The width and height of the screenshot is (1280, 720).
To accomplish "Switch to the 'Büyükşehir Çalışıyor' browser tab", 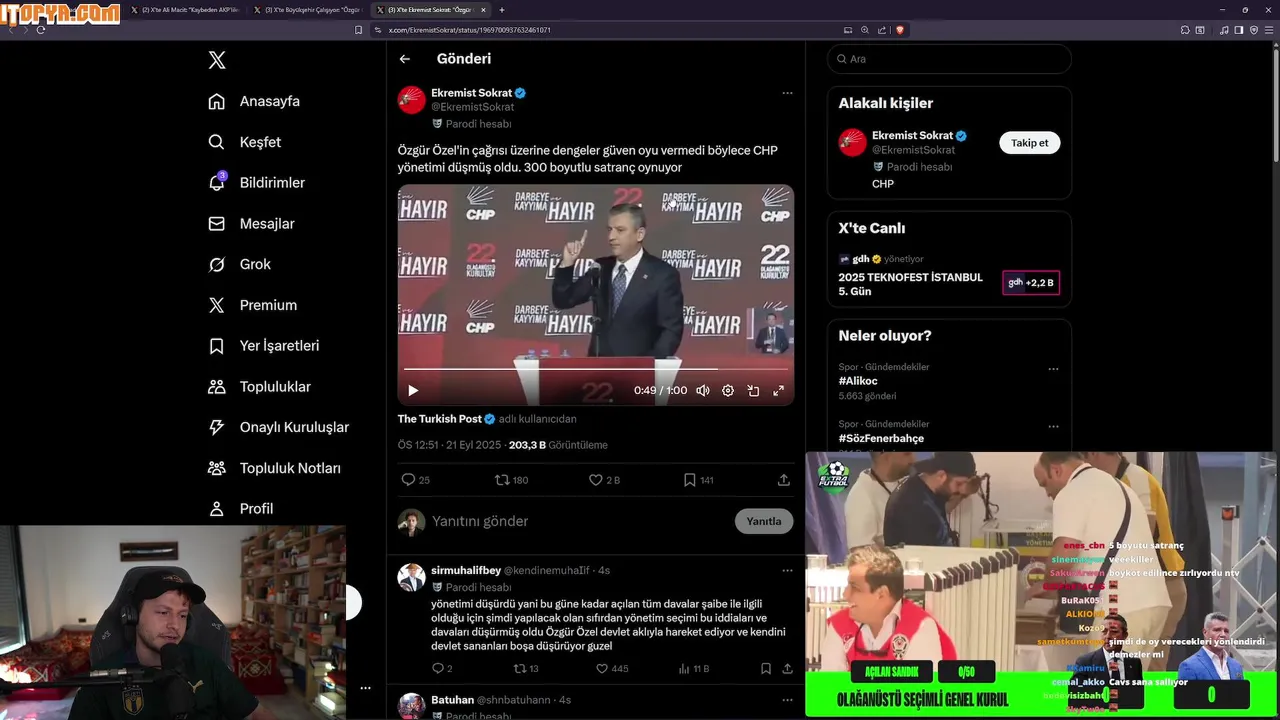I will coord(309,10).
